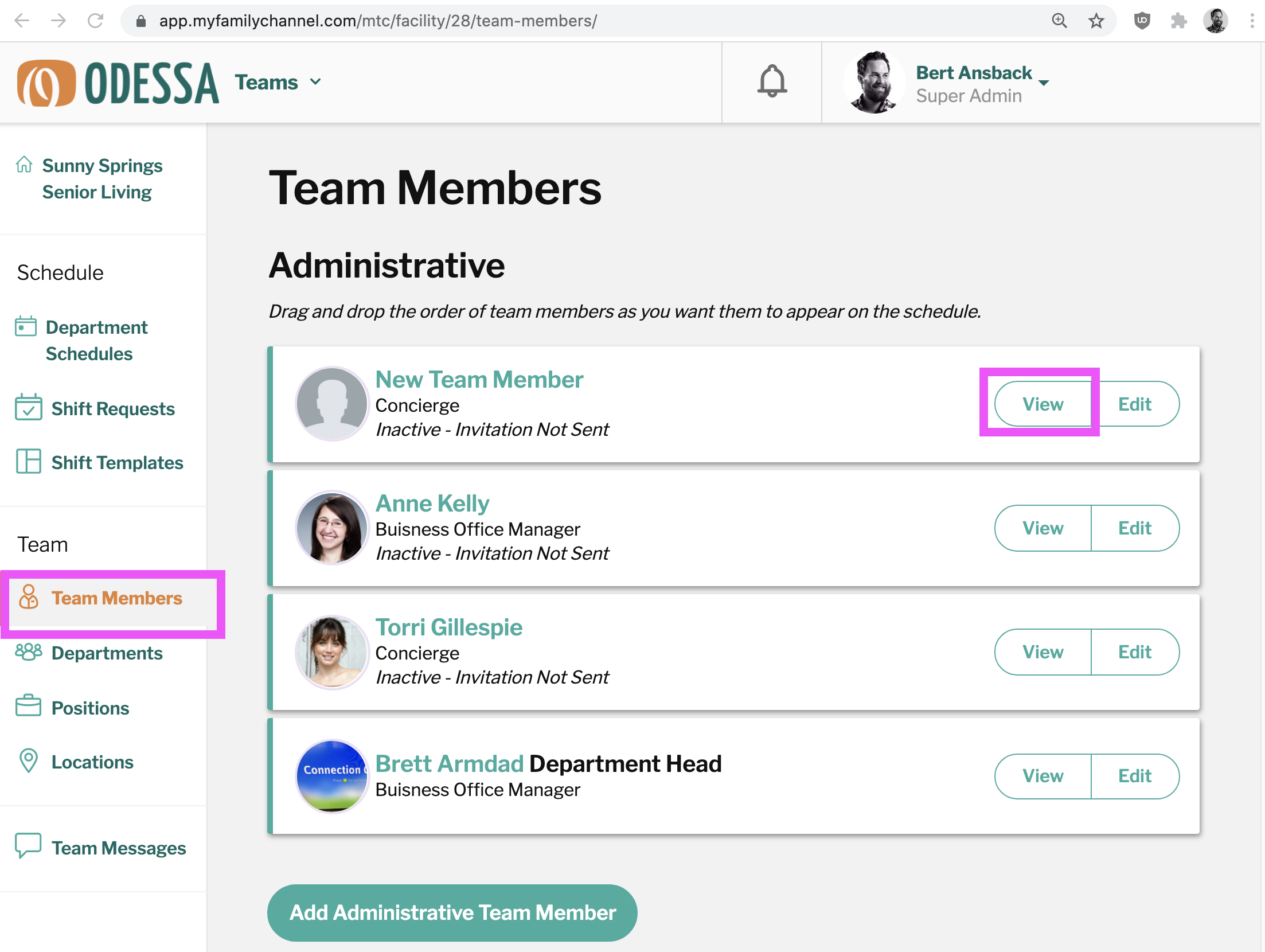
Task: Open the Locations page
Action: pyautogui.click(x=92, y=762)
